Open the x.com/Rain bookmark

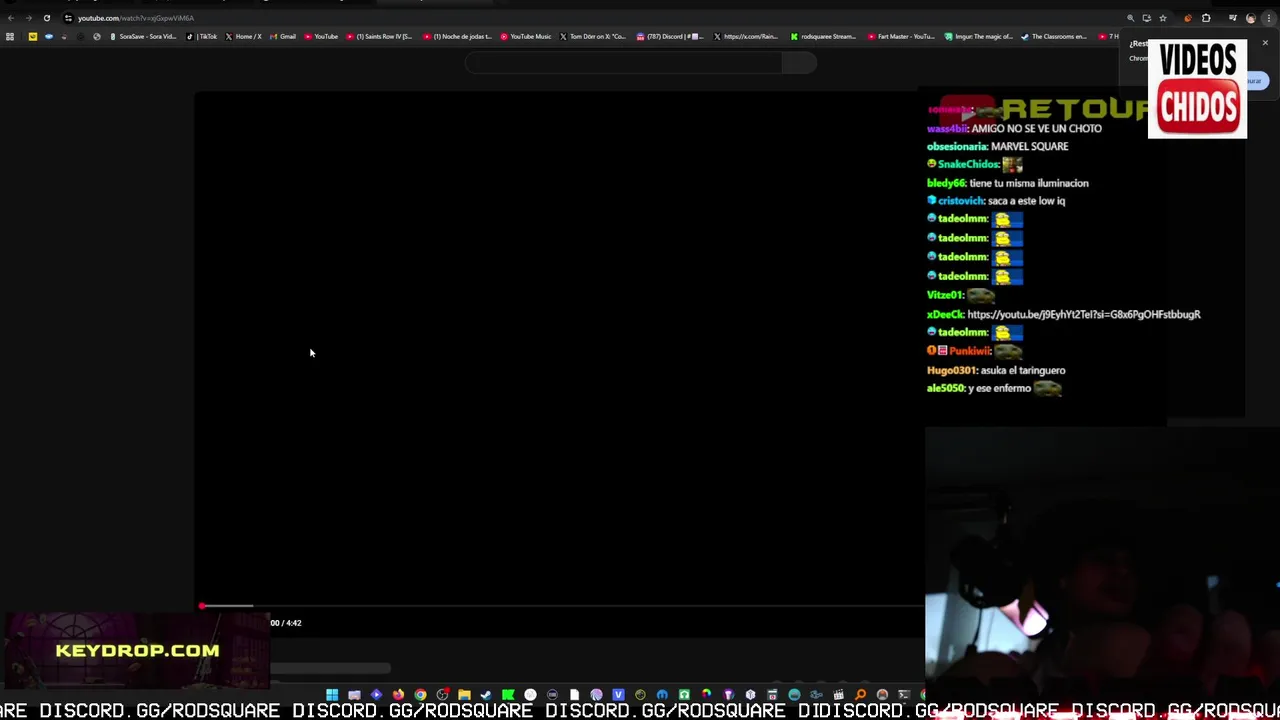click(x=746, y=37)
